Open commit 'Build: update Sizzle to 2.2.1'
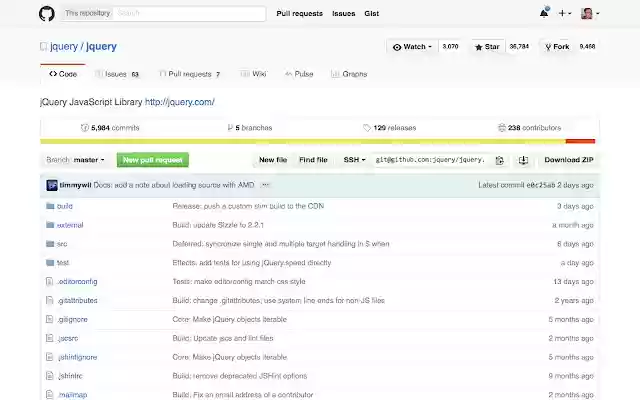This screenshot has height=400, width=640. point(218,225)
